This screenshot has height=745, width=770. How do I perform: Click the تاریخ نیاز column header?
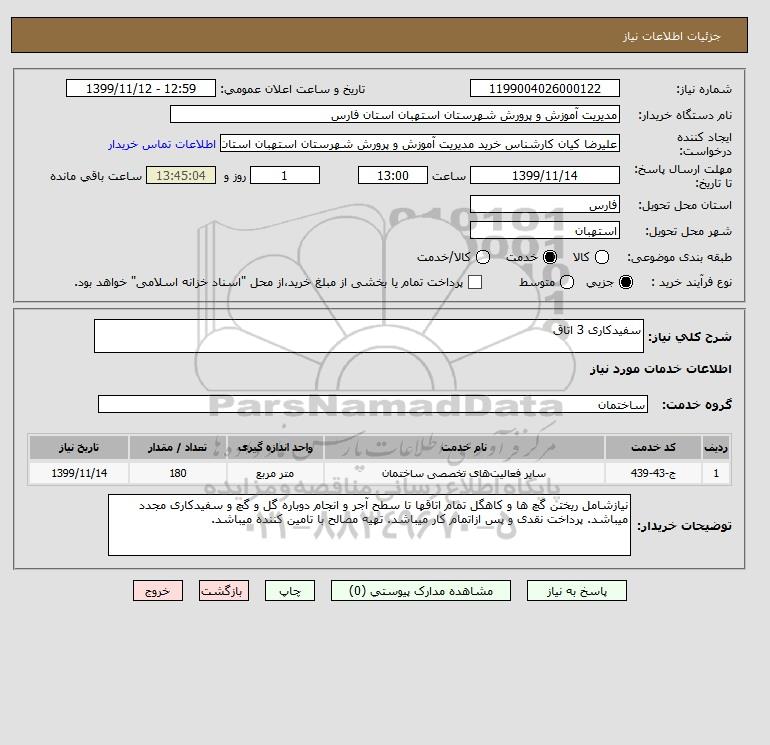click(79, 447)
